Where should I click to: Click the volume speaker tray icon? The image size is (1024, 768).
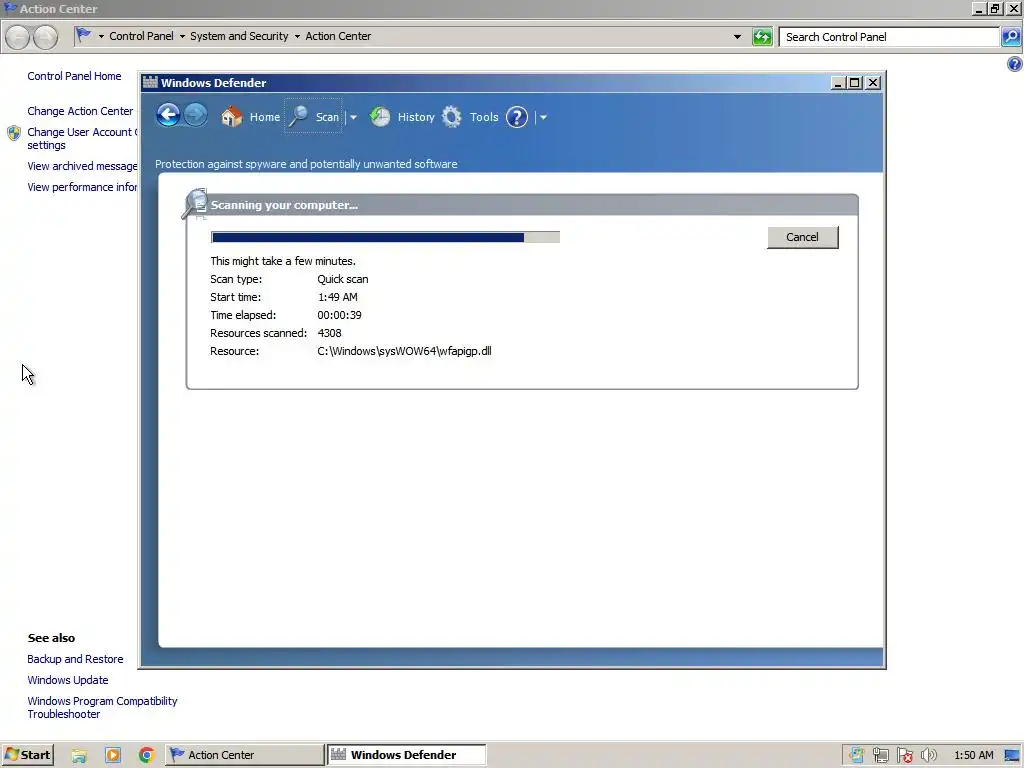(928, 756)
